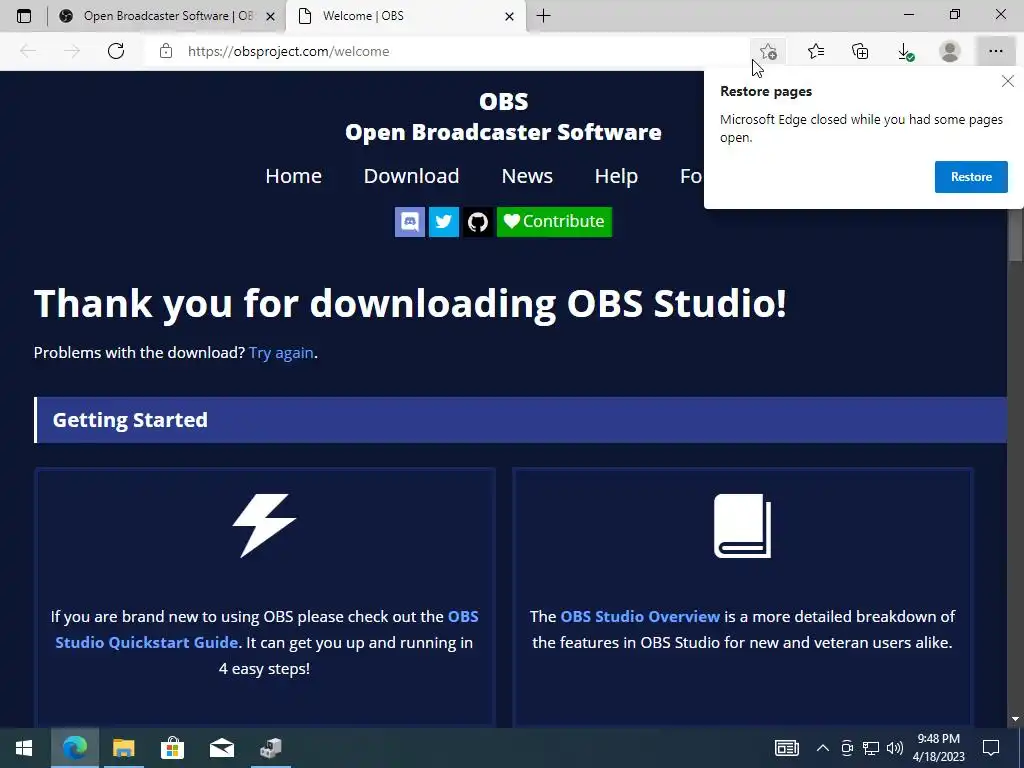This screenshot has width=1024, height=768.
Task: Open the tab actions menu icon
Action: click(24, 16)
